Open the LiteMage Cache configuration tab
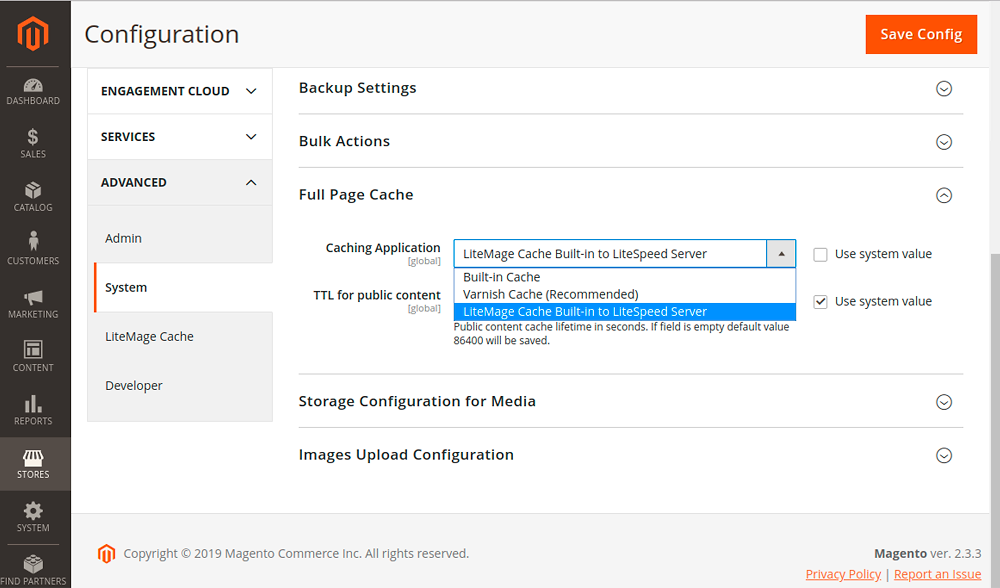 tap(183, 337)
